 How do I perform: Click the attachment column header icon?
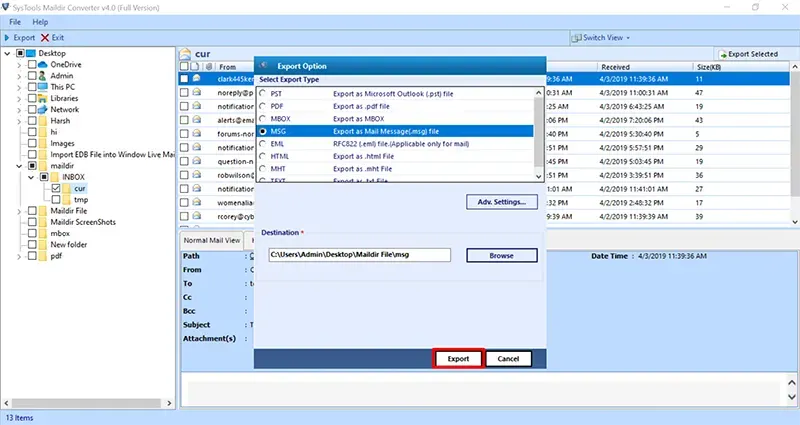pyautogui.click(x=209, y=66)
